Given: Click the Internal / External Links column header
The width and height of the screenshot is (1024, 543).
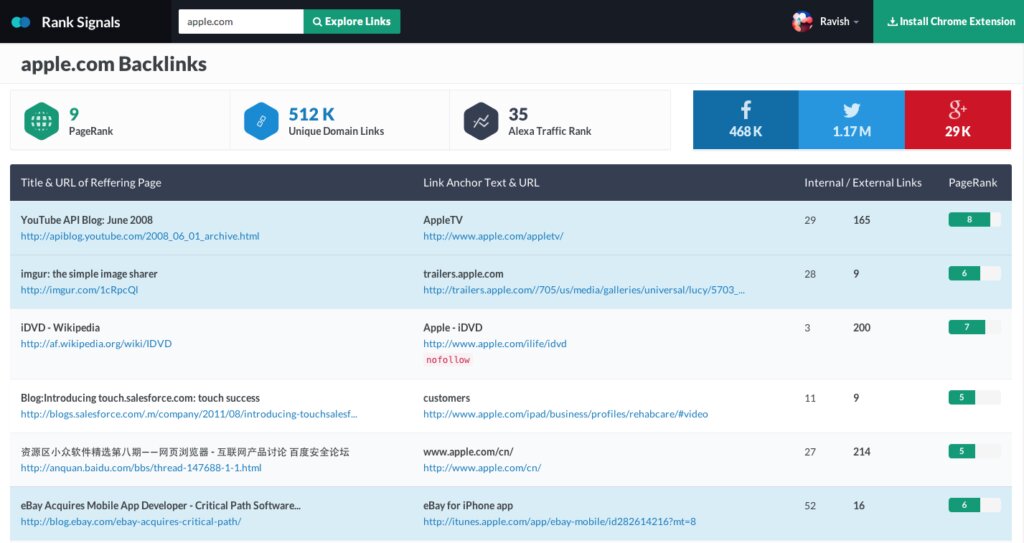Looking at the screenshot, I should click(x=862, y=183).
